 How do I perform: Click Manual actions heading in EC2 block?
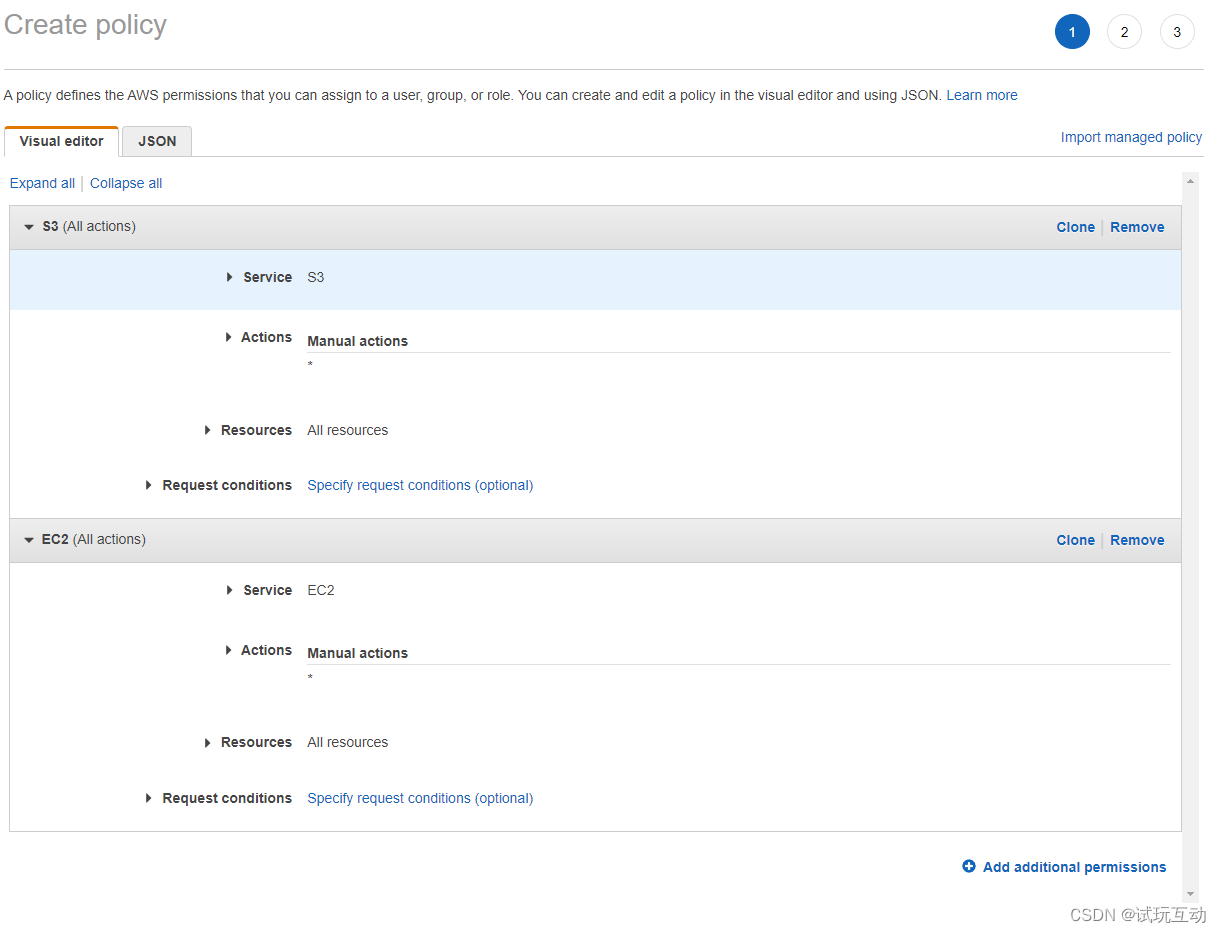point(357,653)
